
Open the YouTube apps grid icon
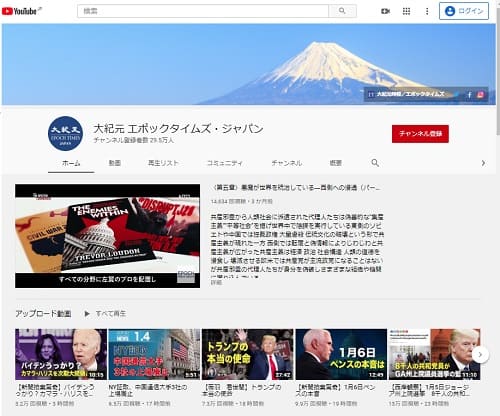[x=406, y=11]
